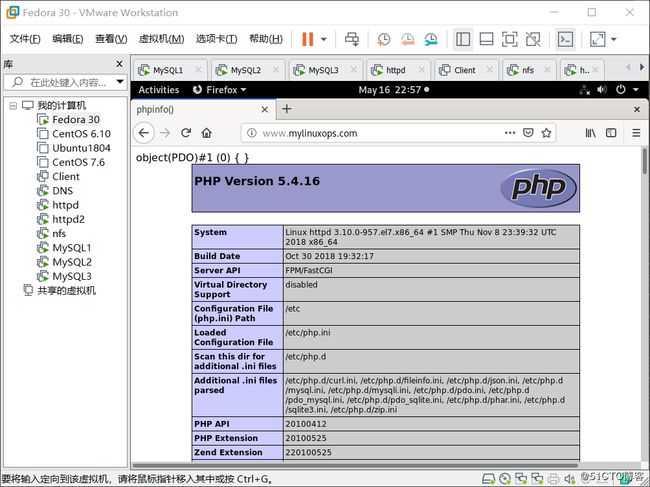Open the snapshot manager
This screenshot has height=487, width=650.
point(431,39)
